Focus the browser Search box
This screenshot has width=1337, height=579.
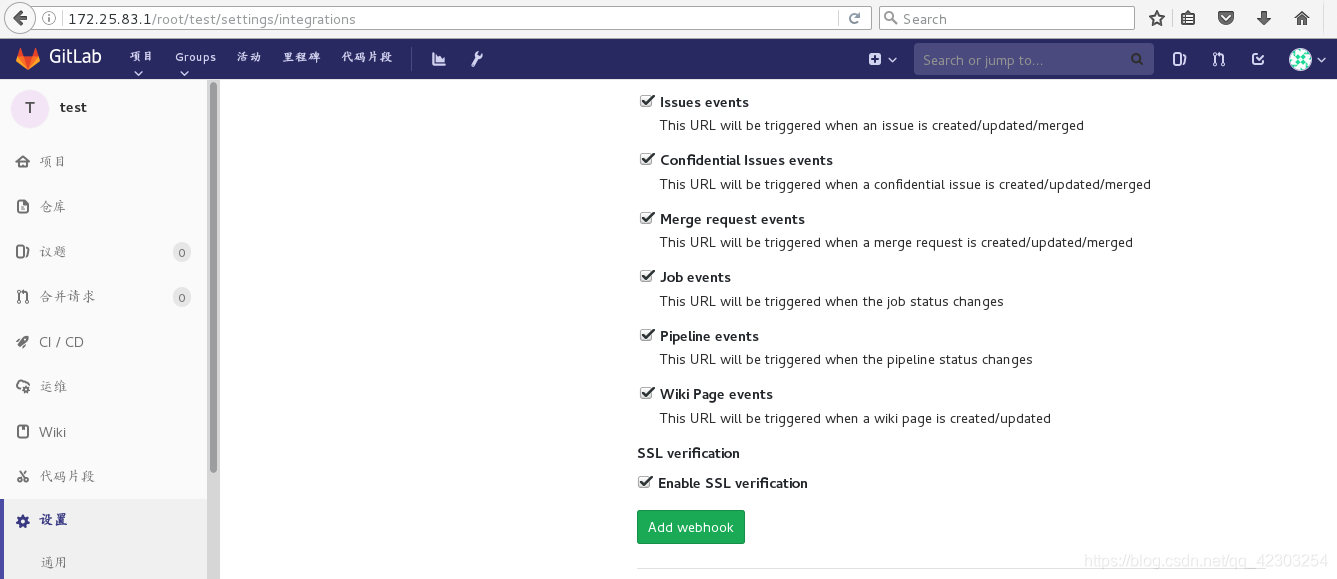(x=1007, y=18)
